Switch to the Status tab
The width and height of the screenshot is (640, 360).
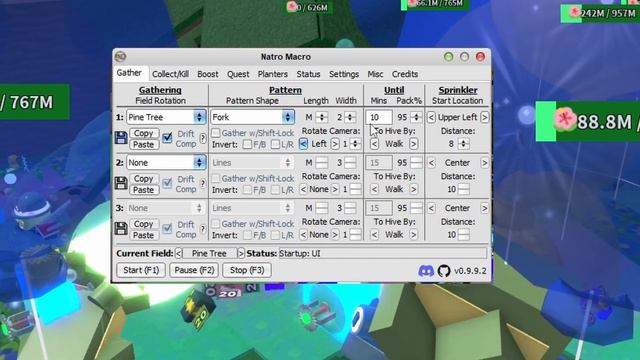click(x=308, y=74)
